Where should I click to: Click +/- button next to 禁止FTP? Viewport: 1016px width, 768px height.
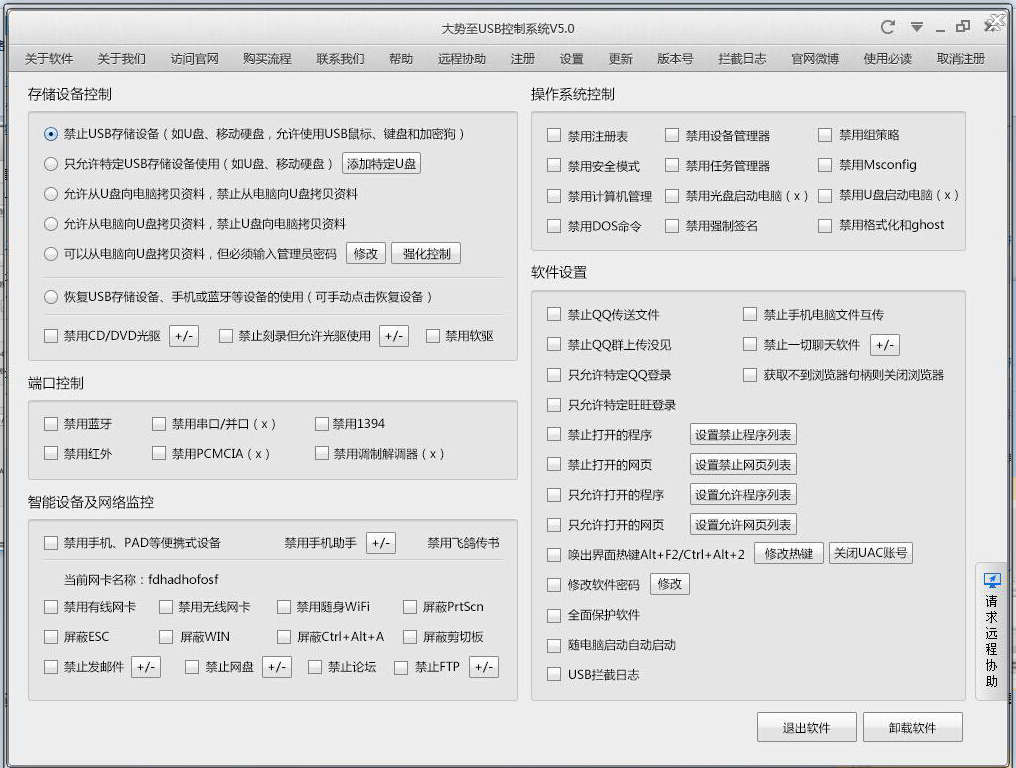pyautogui.click(x=483, y=667)
